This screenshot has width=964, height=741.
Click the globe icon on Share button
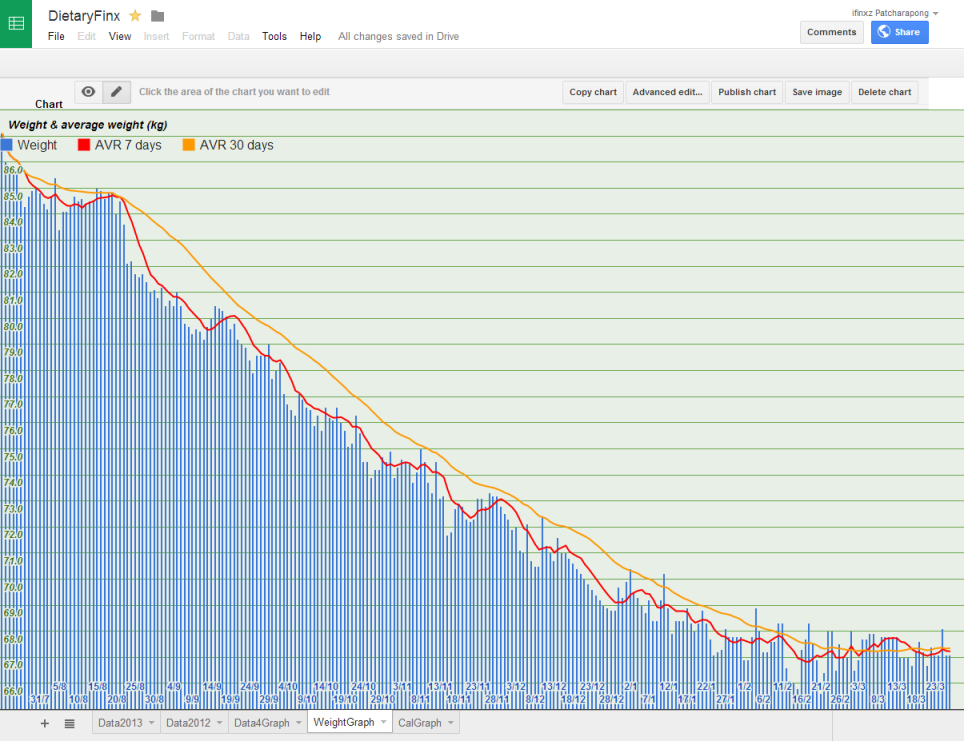pyautogui.click(x=884, y=32)
